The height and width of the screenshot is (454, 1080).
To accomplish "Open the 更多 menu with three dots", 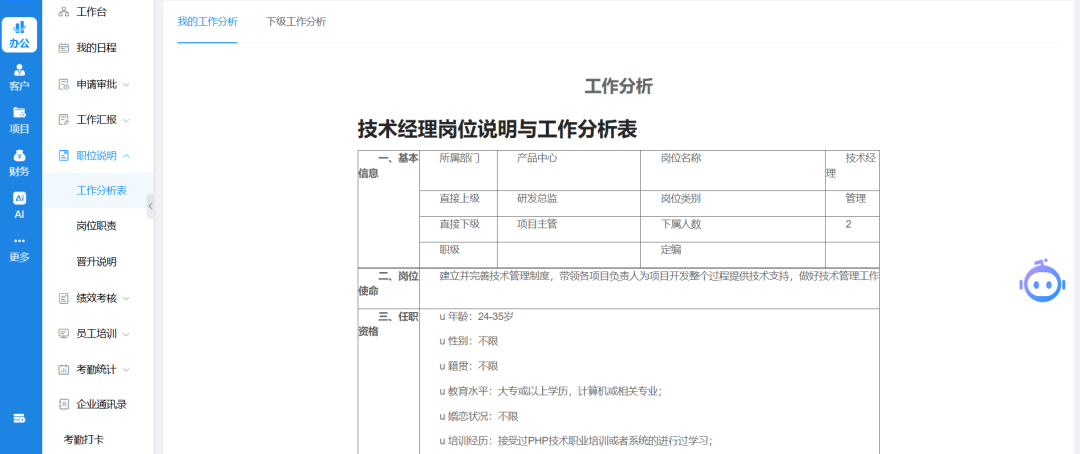I will (19, 249).
